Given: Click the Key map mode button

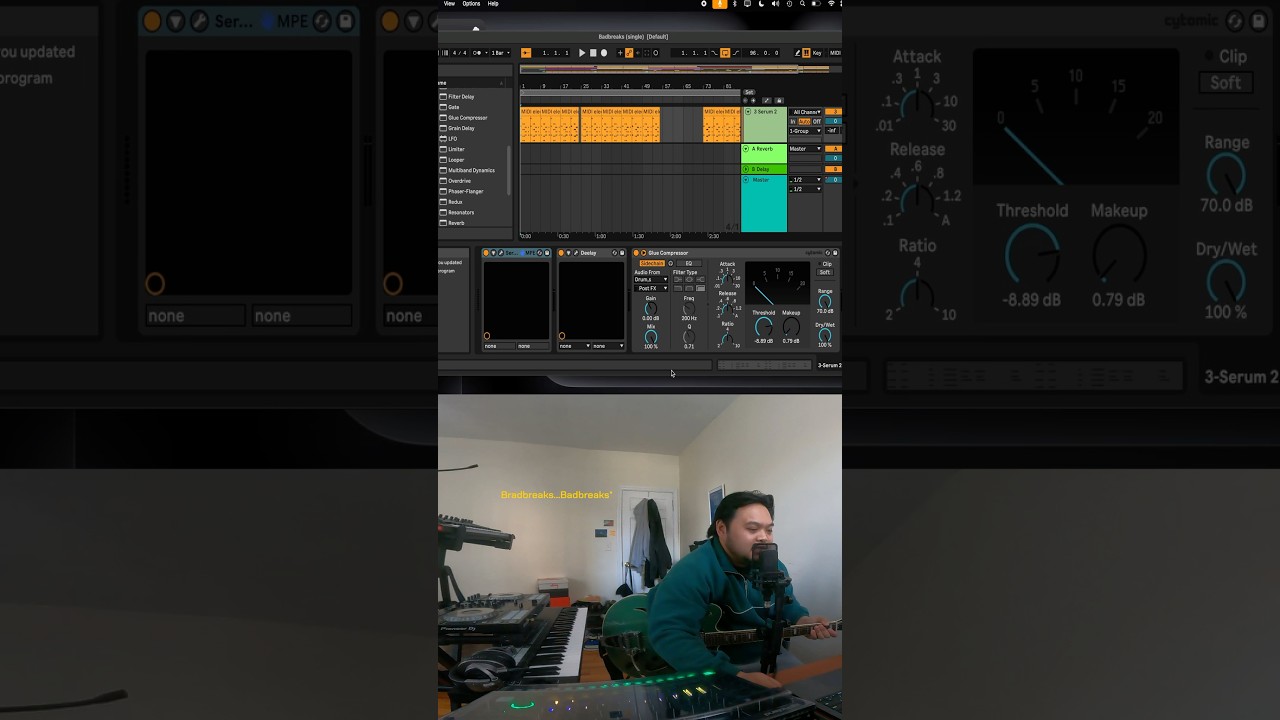Looking at the screenshot, I should click(x=817, y=53).
